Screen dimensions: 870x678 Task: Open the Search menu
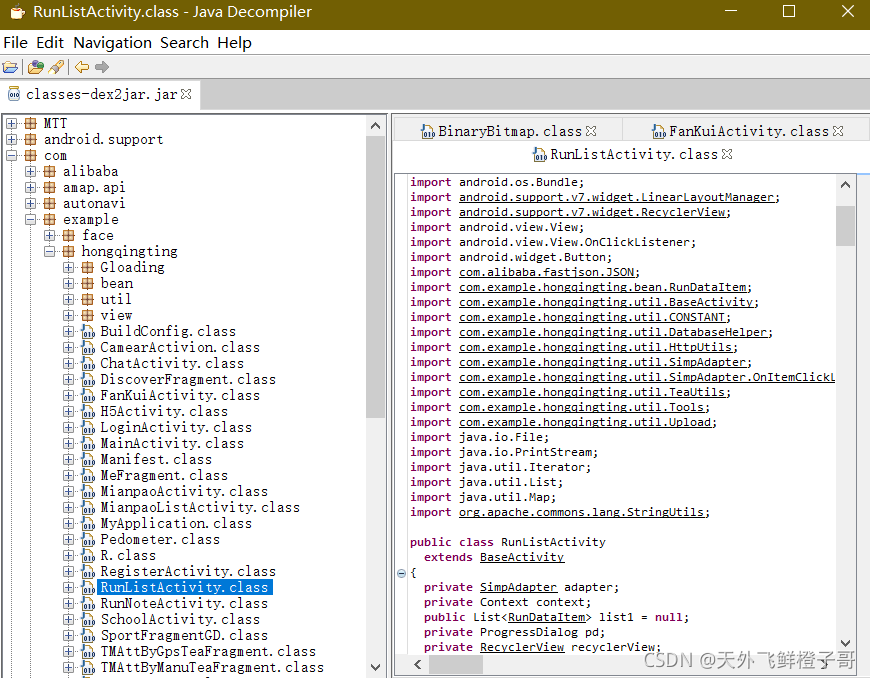coord(185,43)
